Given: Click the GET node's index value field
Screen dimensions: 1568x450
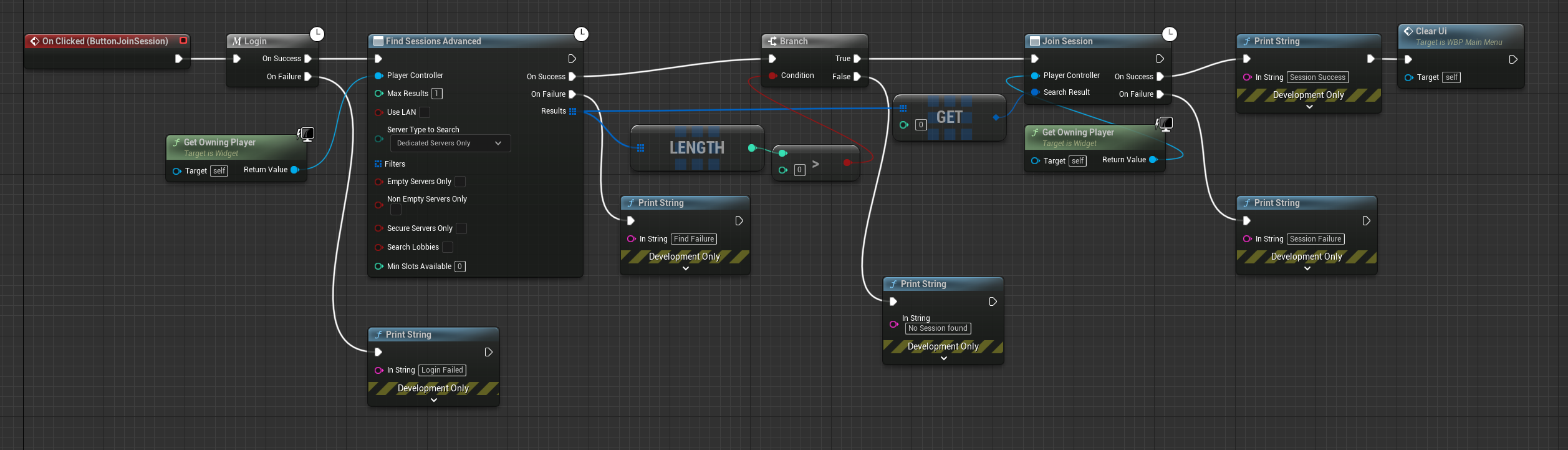Looking at the screenshot, I should click(x=921, y=125).
